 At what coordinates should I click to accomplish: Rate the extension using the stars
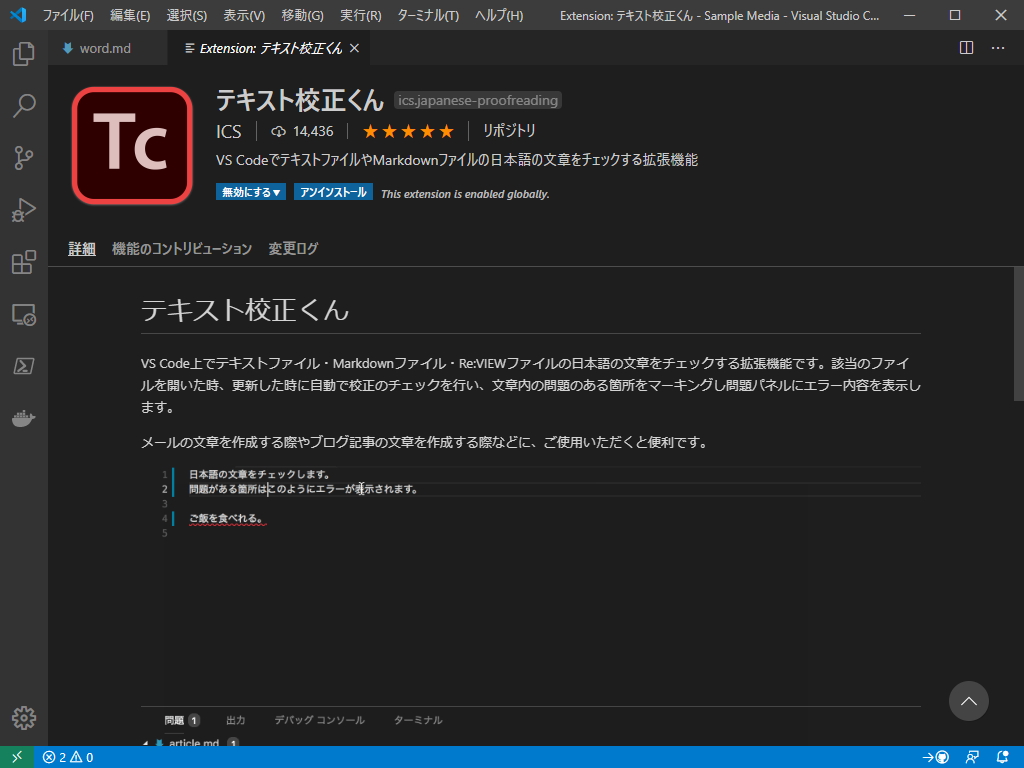point(408,131)
